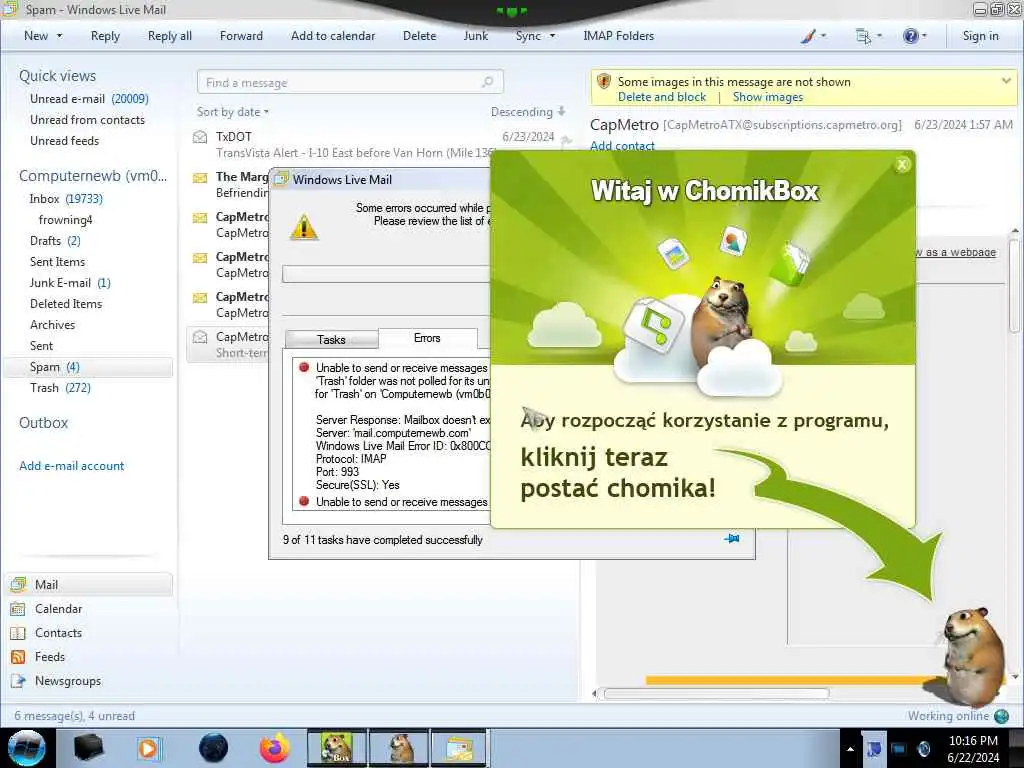The width and height of the screenshot is (1024, 768).
Task: Select Unread feeds view
Action: pyautogui.click(x=65, y=140)
